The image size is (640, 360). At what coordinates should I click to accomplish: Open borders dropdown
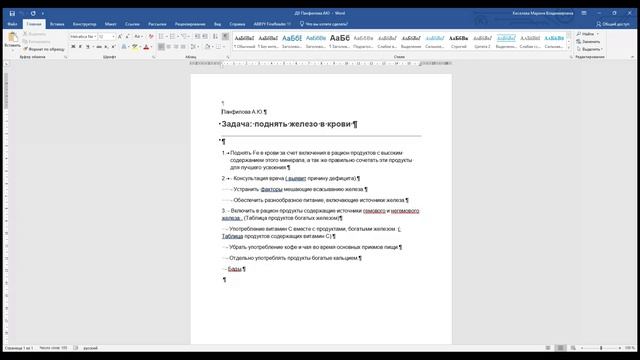(224, 47)
